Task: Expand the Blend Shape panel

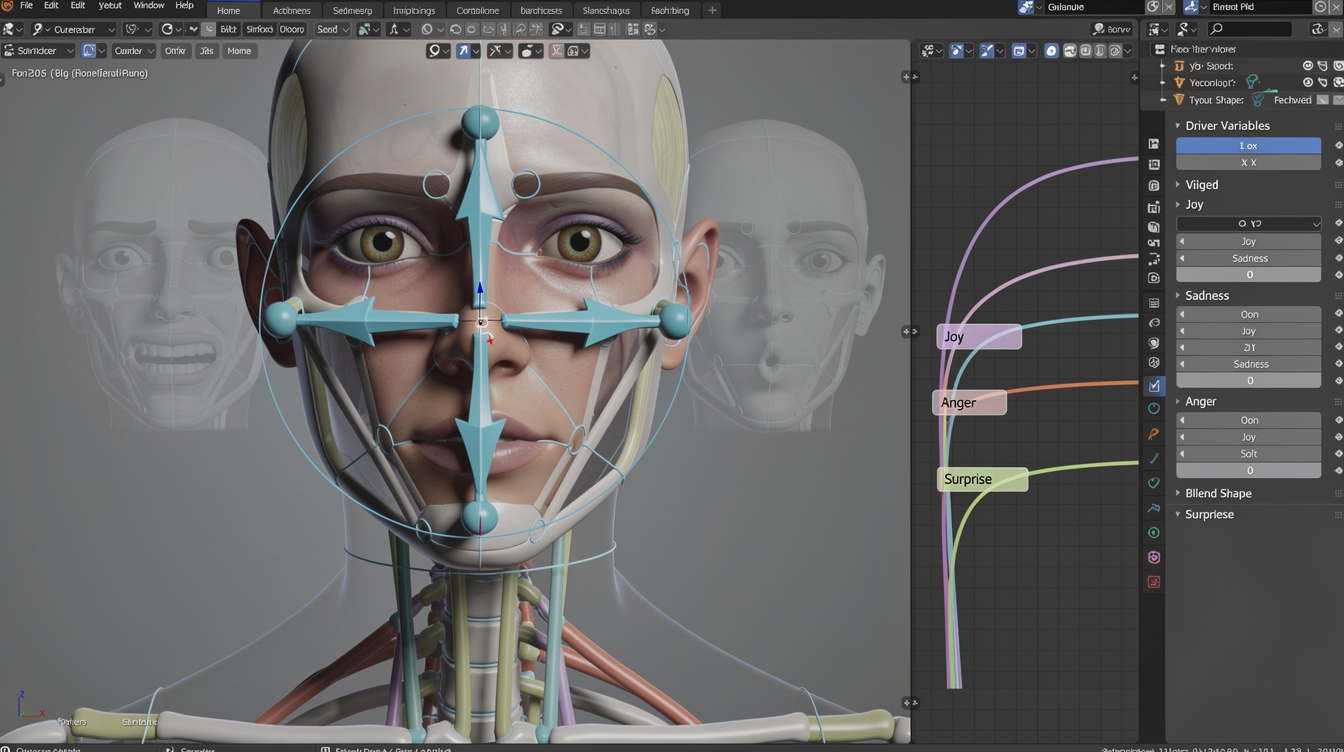Action: coord(1217,493)
